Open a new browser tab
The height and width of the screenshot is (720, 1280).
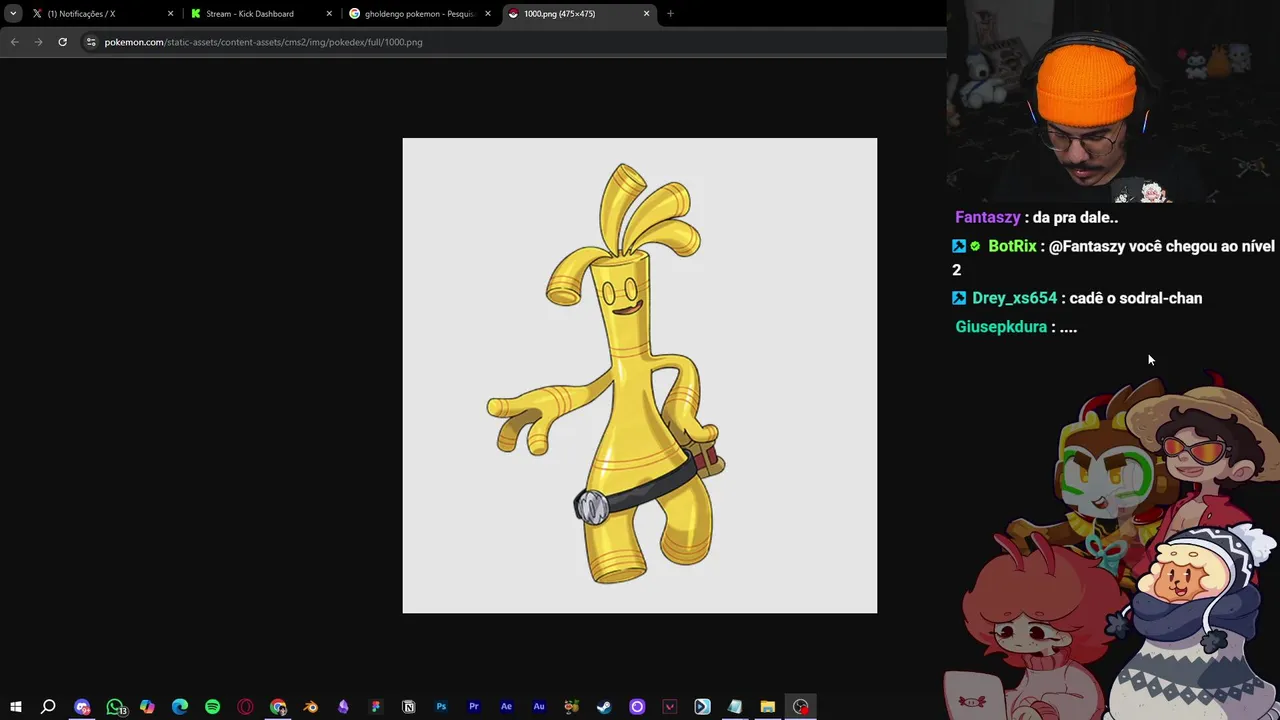click(670, 14)
